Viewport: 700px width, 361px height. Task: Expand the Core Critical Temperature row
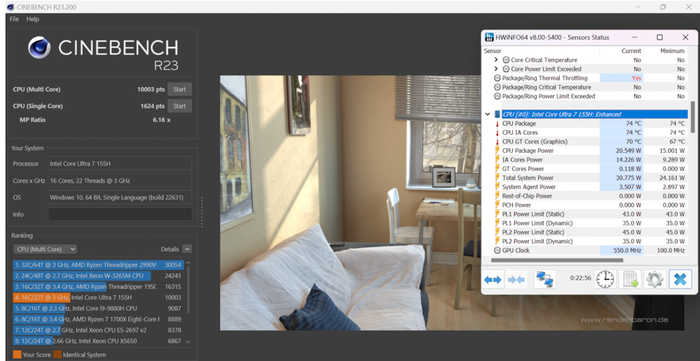496,60
